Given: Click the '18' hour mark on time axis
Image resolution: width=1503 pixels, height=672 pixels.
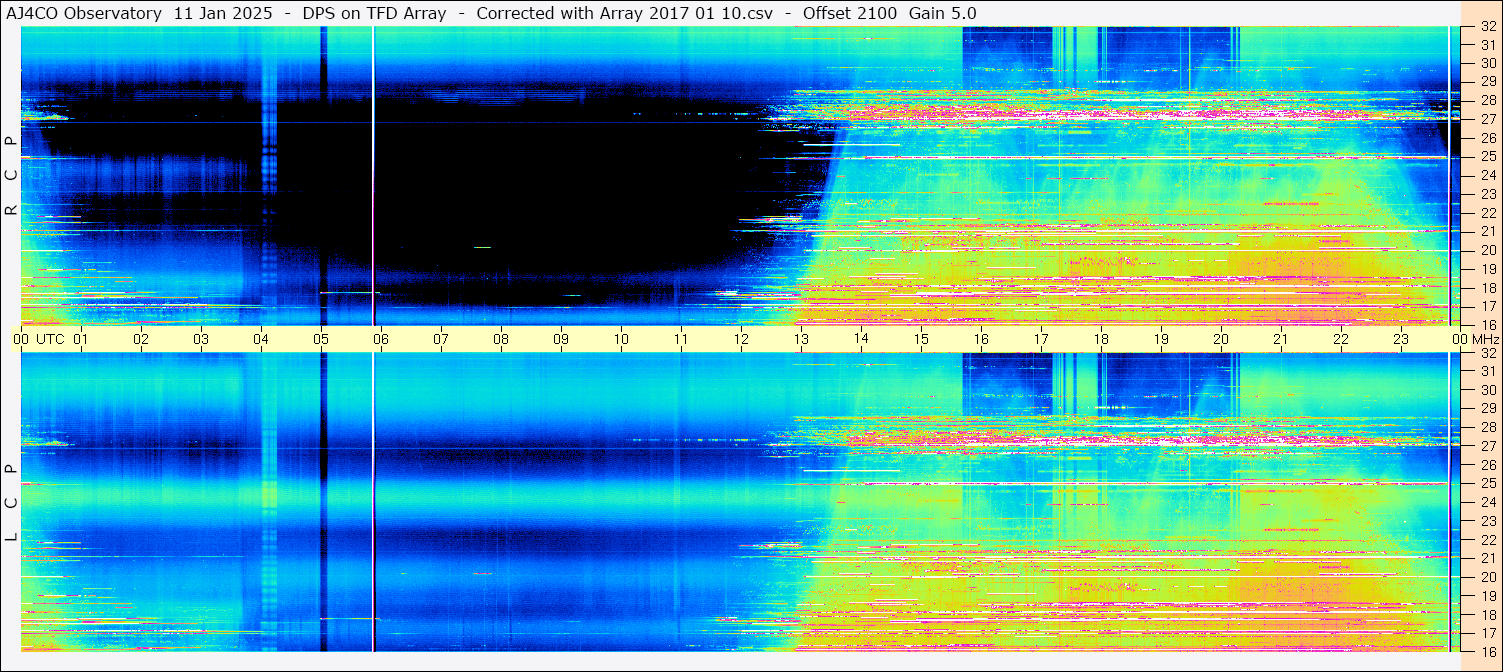Looking at the screenshot, I should pos(1101,339).
